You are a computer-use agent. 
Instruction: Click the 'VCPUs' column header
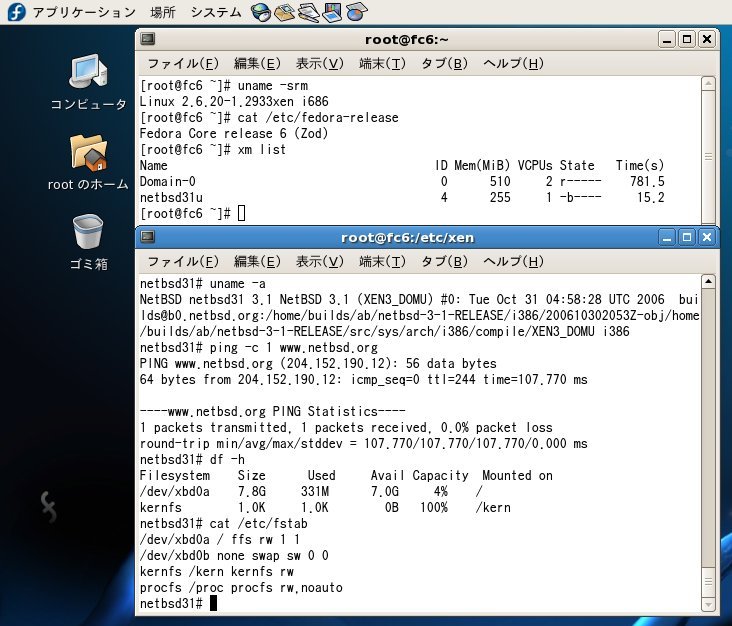pos(535,165)
